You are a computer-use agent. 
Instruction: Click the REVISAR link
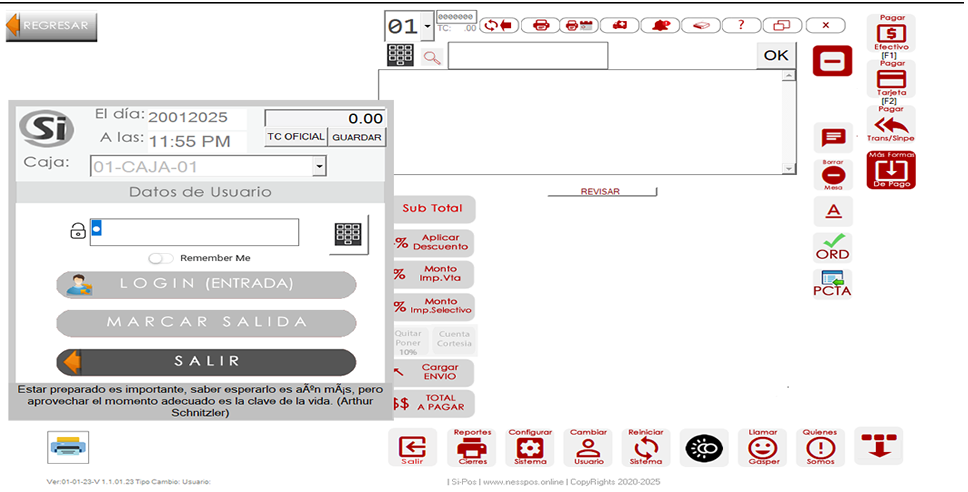point(600,191)
